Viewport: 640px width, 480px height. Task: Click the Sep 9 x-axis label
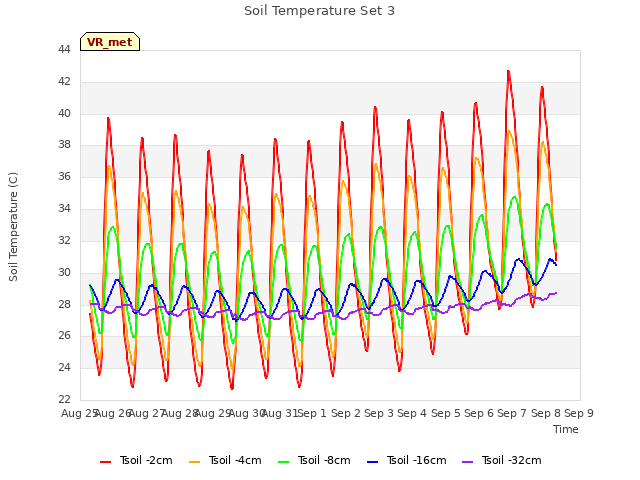[x=579, y=413]
